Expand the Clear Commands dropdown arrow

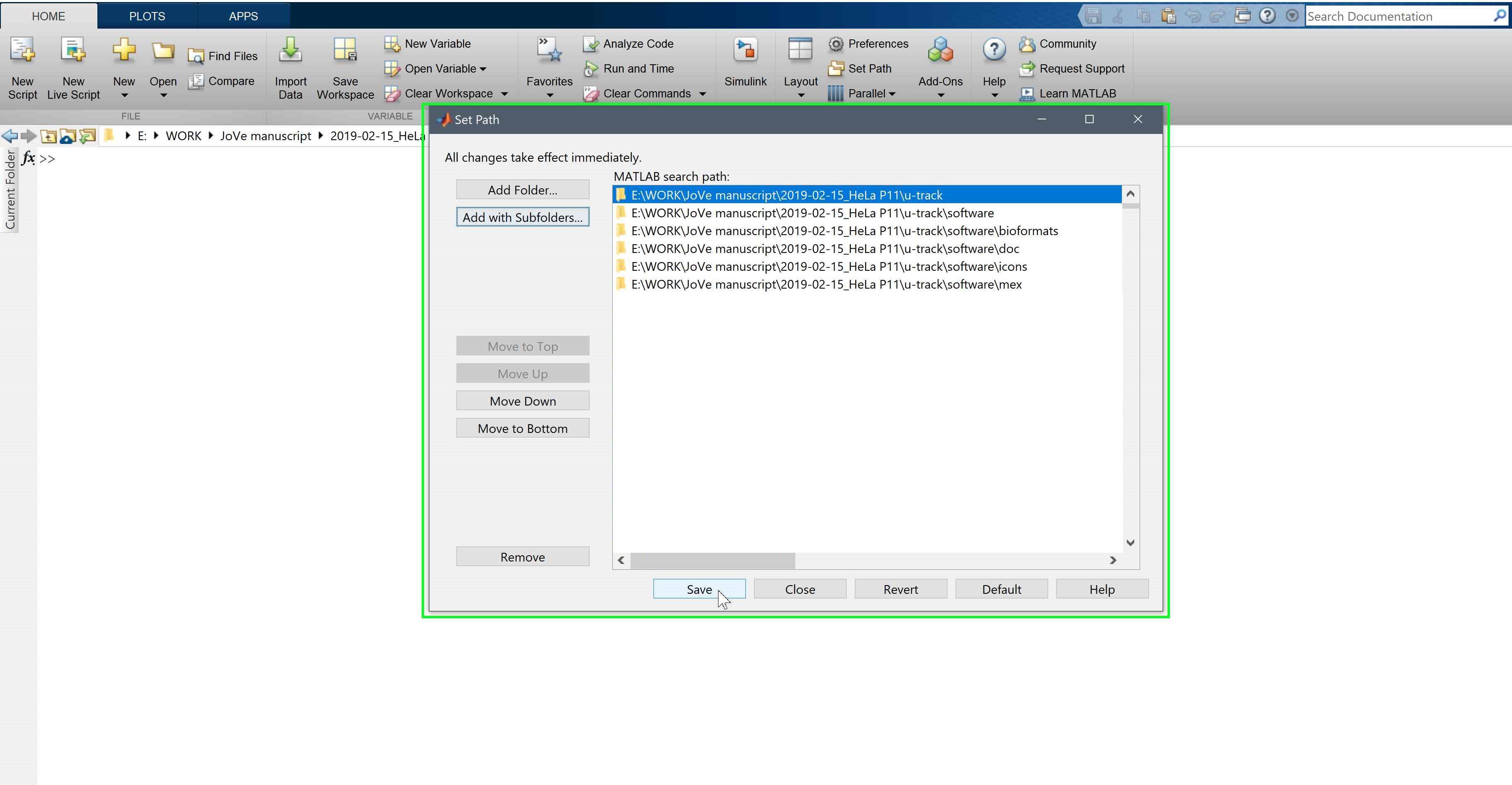pyautogui.click(x=703, y=94)
